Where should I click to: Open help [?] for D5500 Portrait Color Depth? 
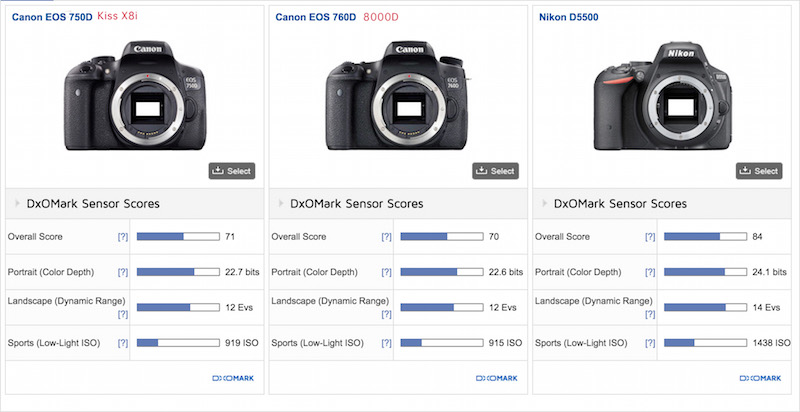(650, 272)
